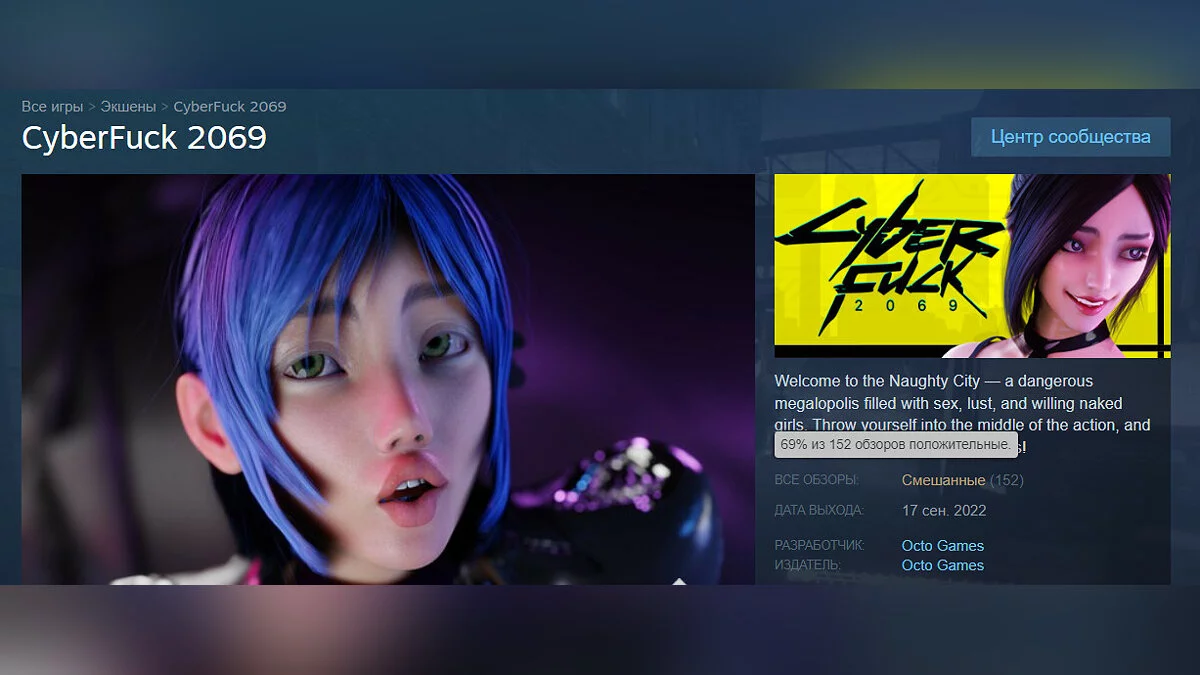The image size is (1200, 675).
Task: Click the 'ВСЕ ОБЗОРЫ:' label
Action: click(x=816, y=480)
